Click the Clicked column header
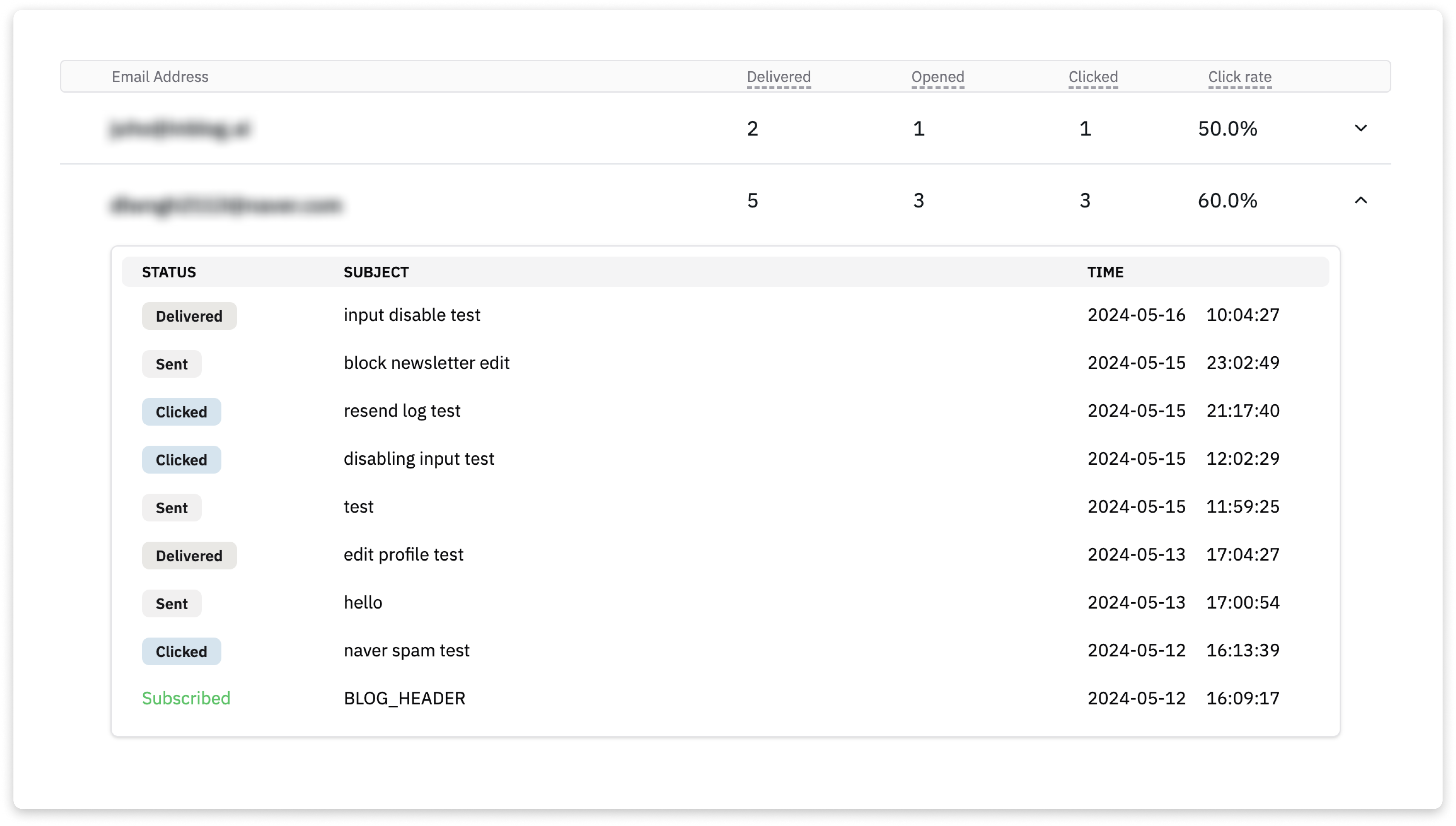Viewport: 1456px width, 826px height. [1092, 76]
